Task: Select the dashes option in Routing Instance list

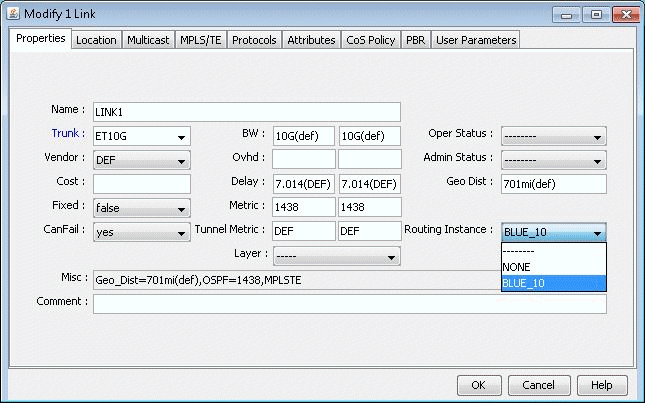Action: (554, 251)
